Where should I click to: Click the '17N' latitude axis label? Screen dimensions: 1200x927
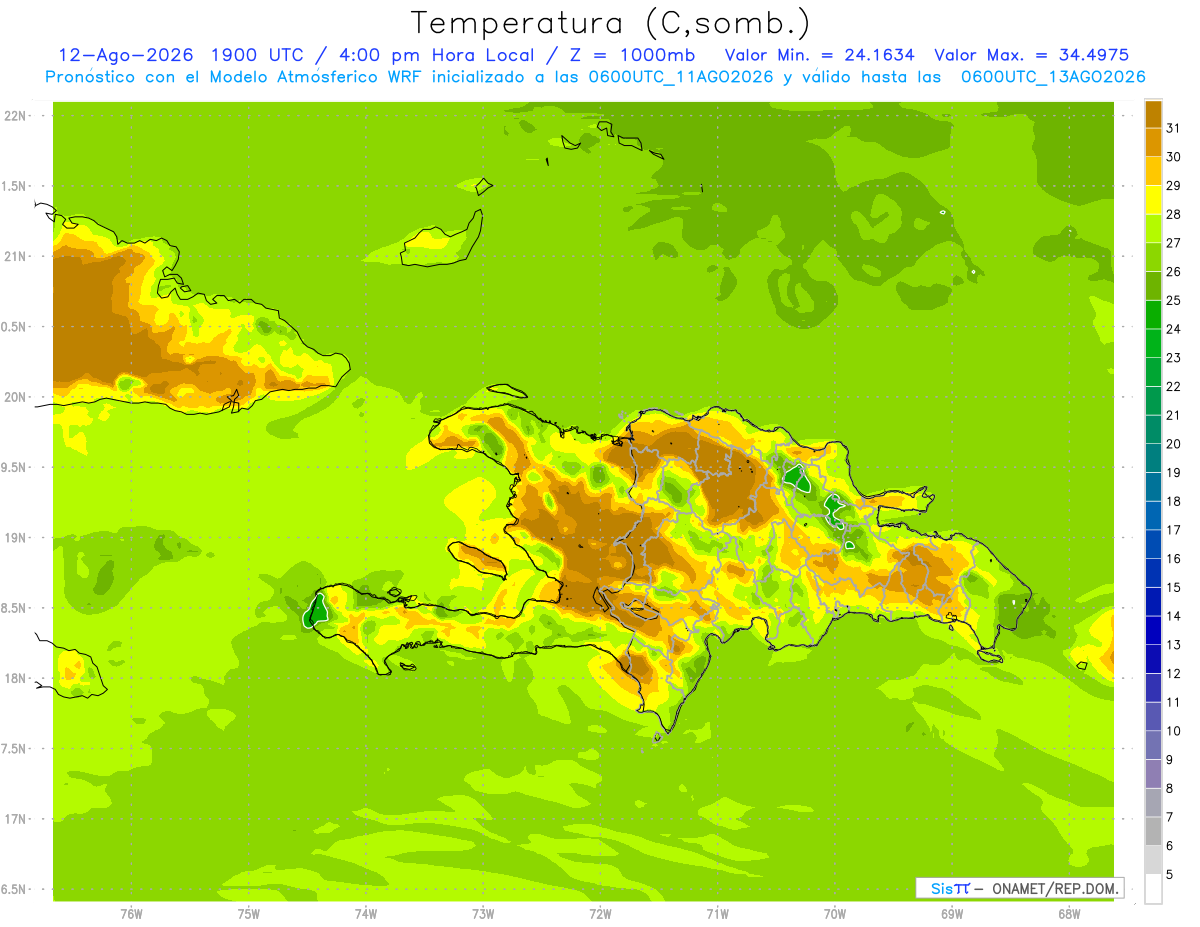click(x=15, y=819)
